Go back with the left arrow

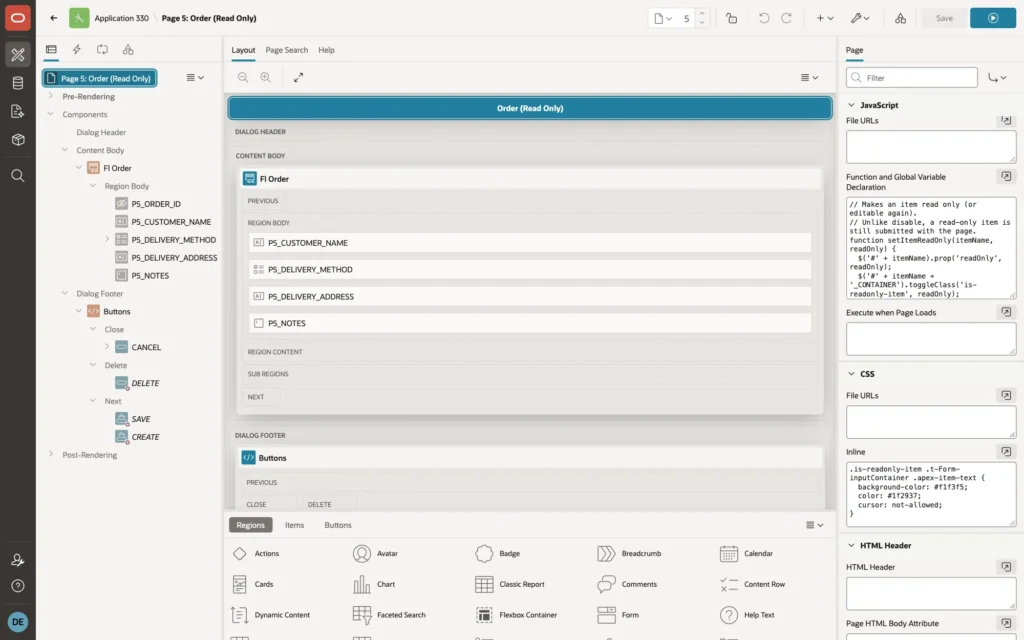54,18
